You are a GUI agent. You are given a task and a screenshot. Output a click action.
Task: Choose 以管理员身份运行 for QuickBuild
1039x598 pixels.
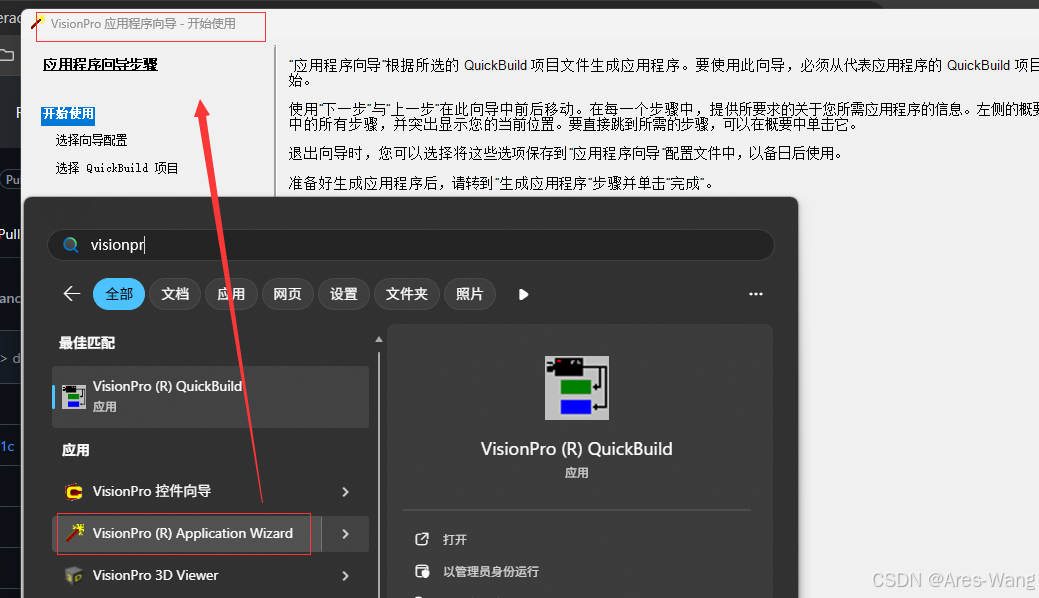pyautogui.click(x=491, y=571)
